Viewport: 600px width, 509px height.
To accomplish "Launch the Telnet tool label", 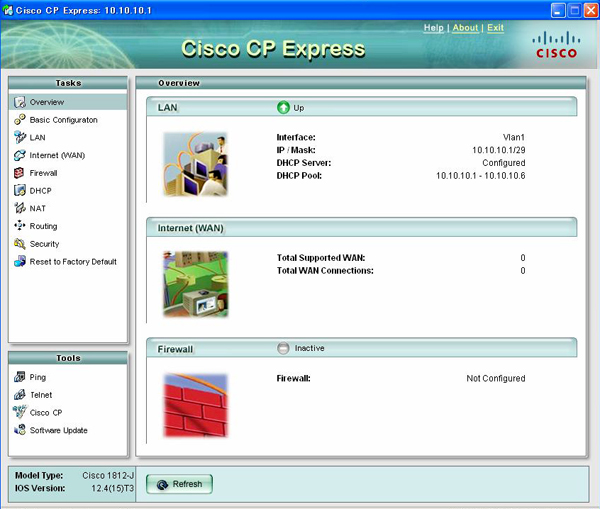I will 41,395.
